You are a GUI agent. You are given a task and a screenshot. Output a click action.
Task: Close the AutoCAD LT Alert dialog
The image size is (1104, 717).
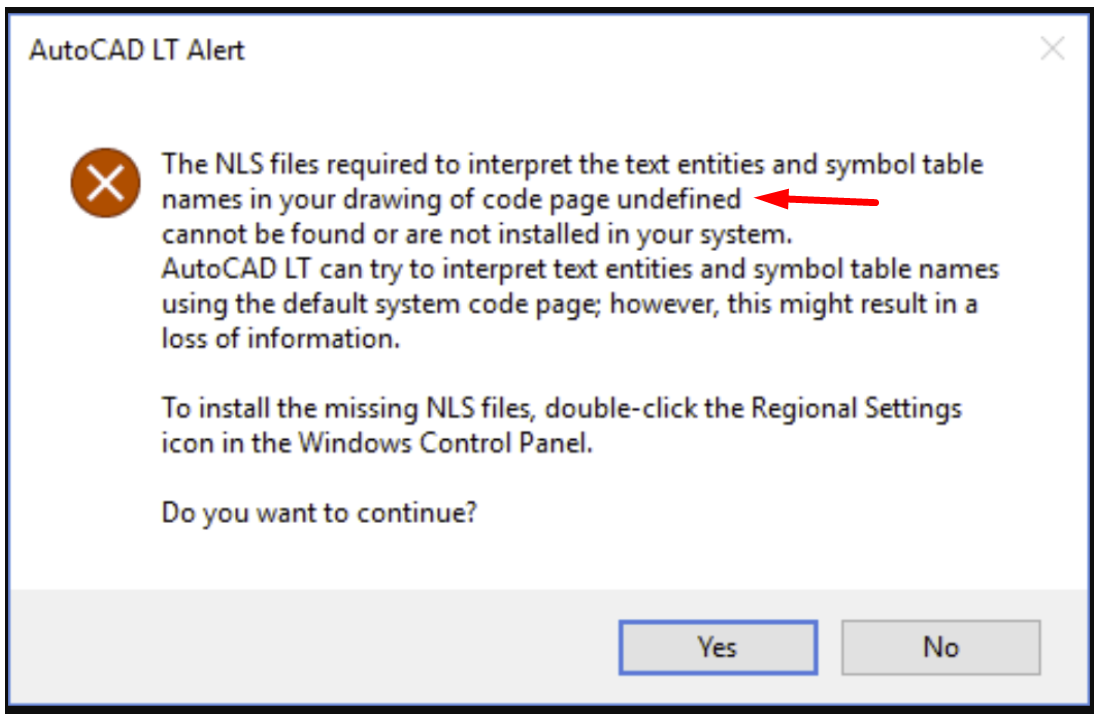[x=1052, y=49]
